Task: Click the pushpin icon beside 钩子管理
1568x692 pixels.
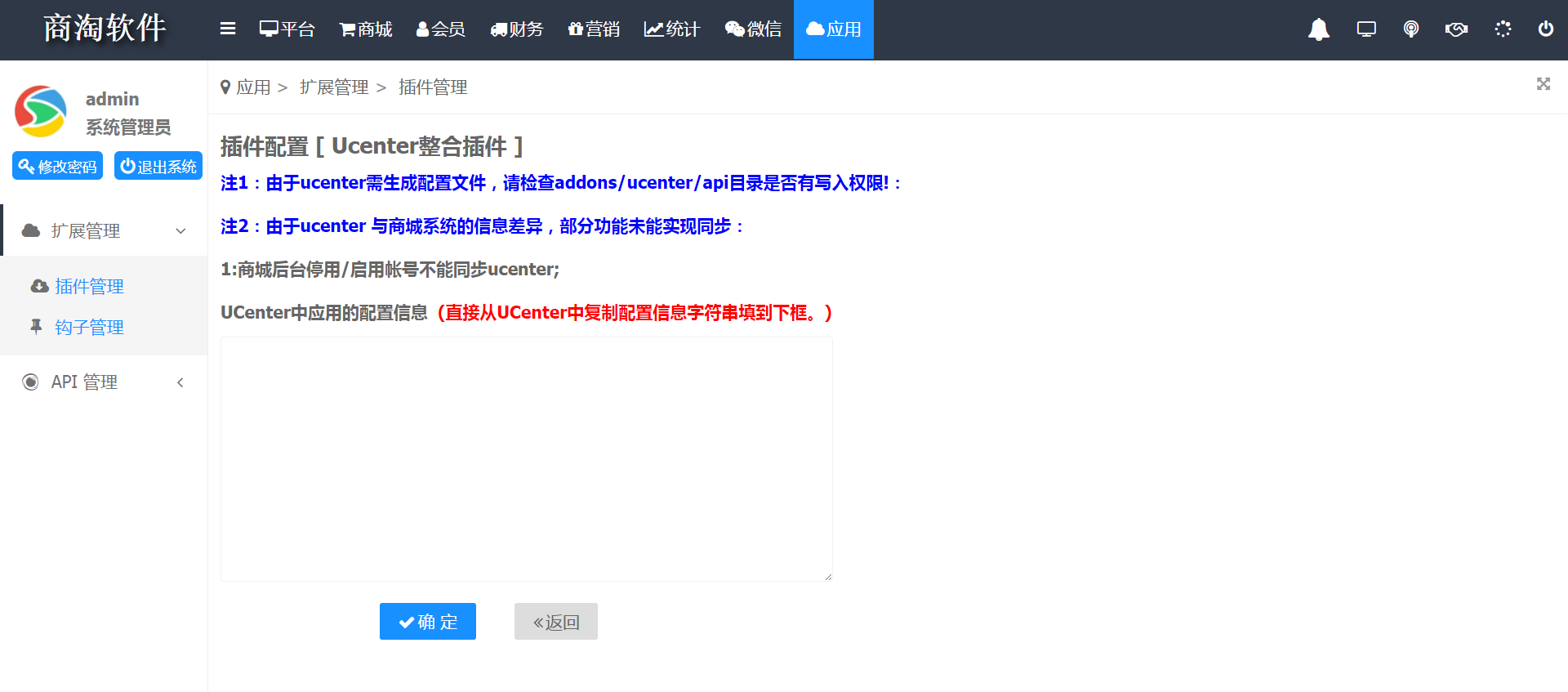Action: (x=36, y=327)
